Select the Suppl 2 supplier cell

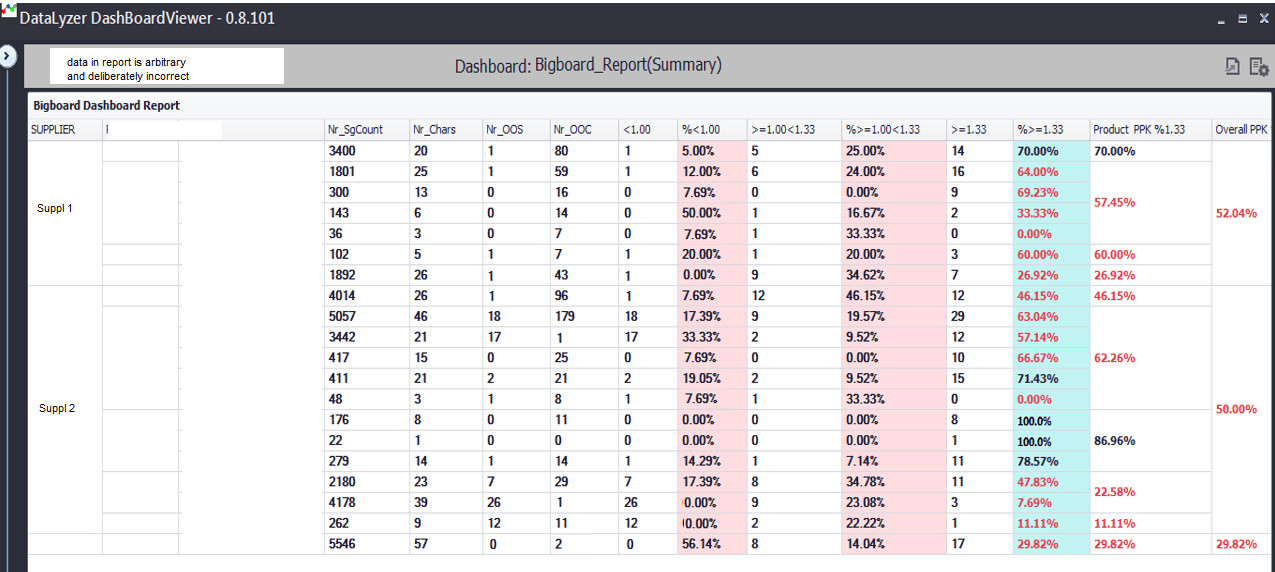(57, 409)
